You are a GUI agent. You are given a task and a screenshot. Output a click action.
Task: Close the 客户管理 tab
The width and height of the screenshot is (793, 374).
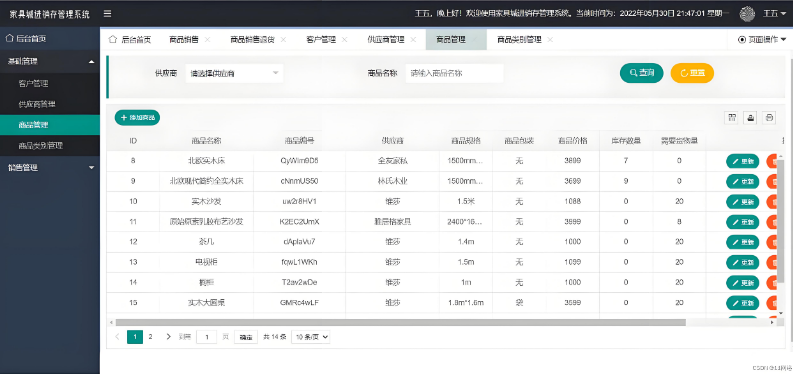tap(344, 39)
